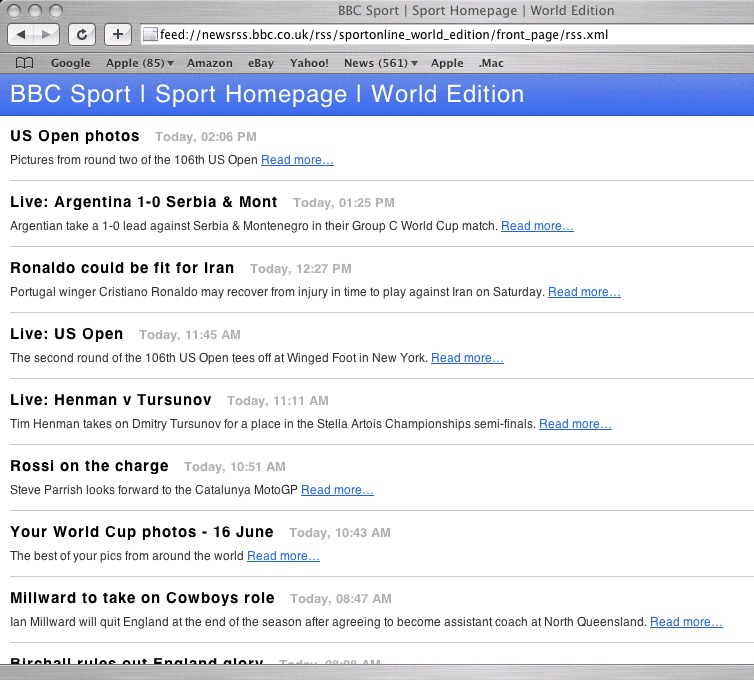
Task: Zoom window with the third title-bar button
Action: coord(57,11)
